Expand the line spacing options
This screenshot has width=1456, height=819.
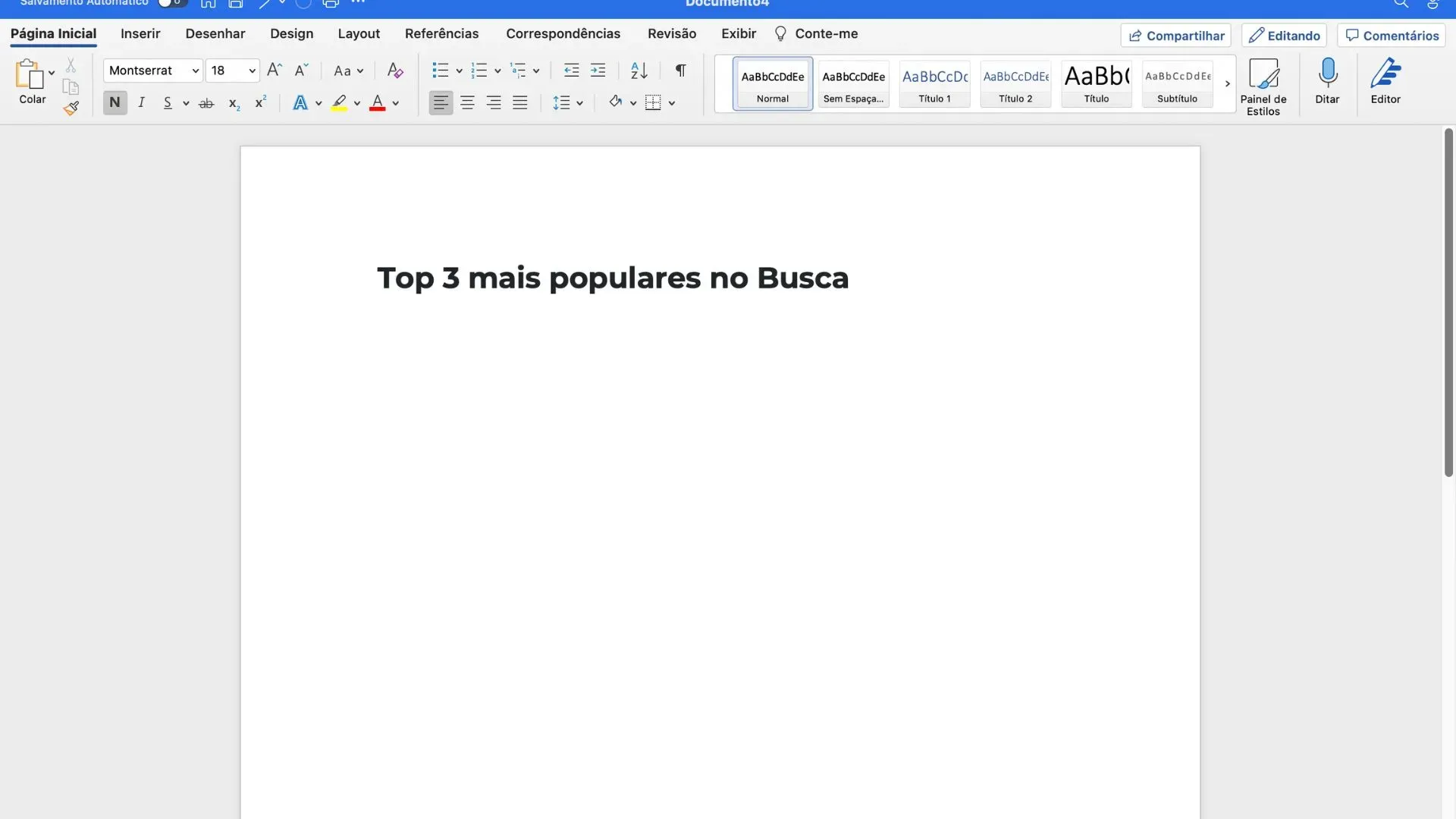pos(581,102)
